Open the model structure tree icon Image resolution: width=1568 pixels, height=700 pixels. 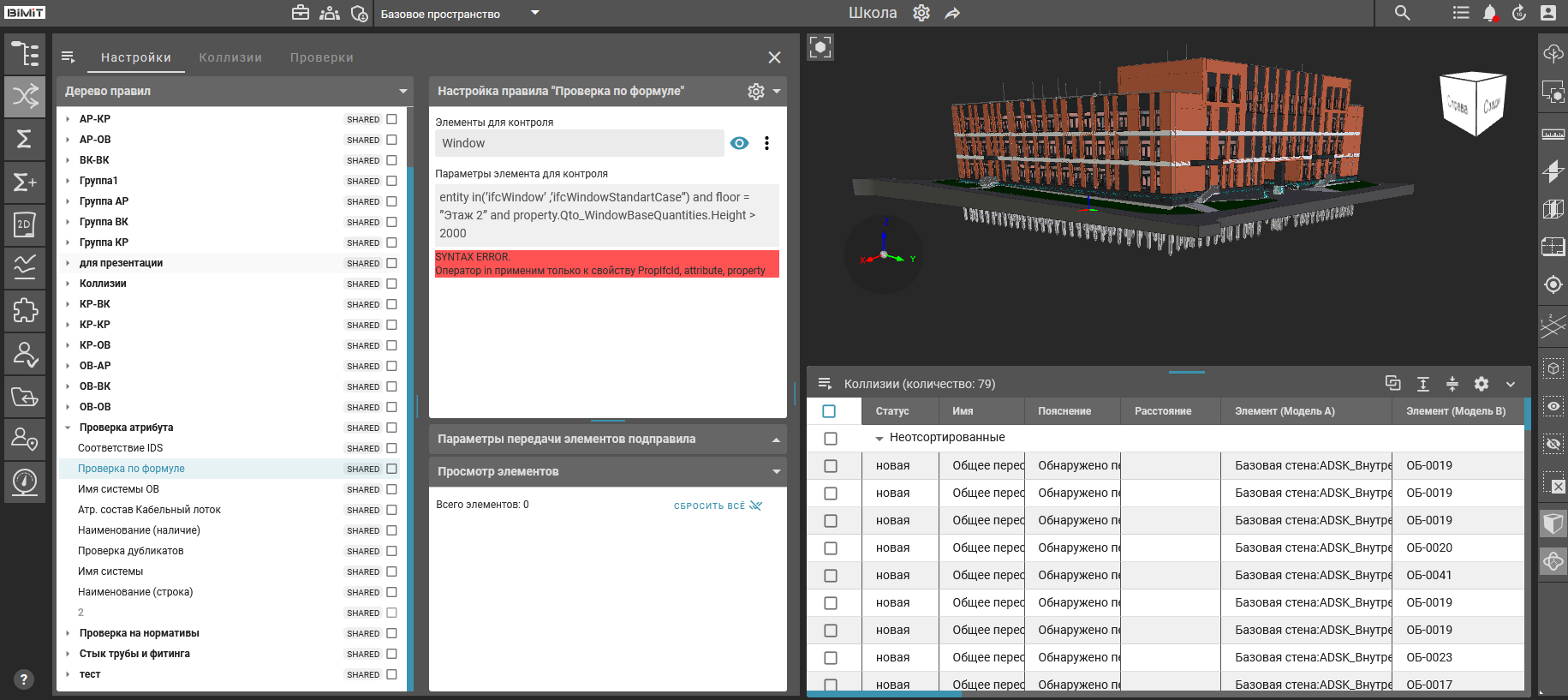pyautogui.click(x=25, y=54)
